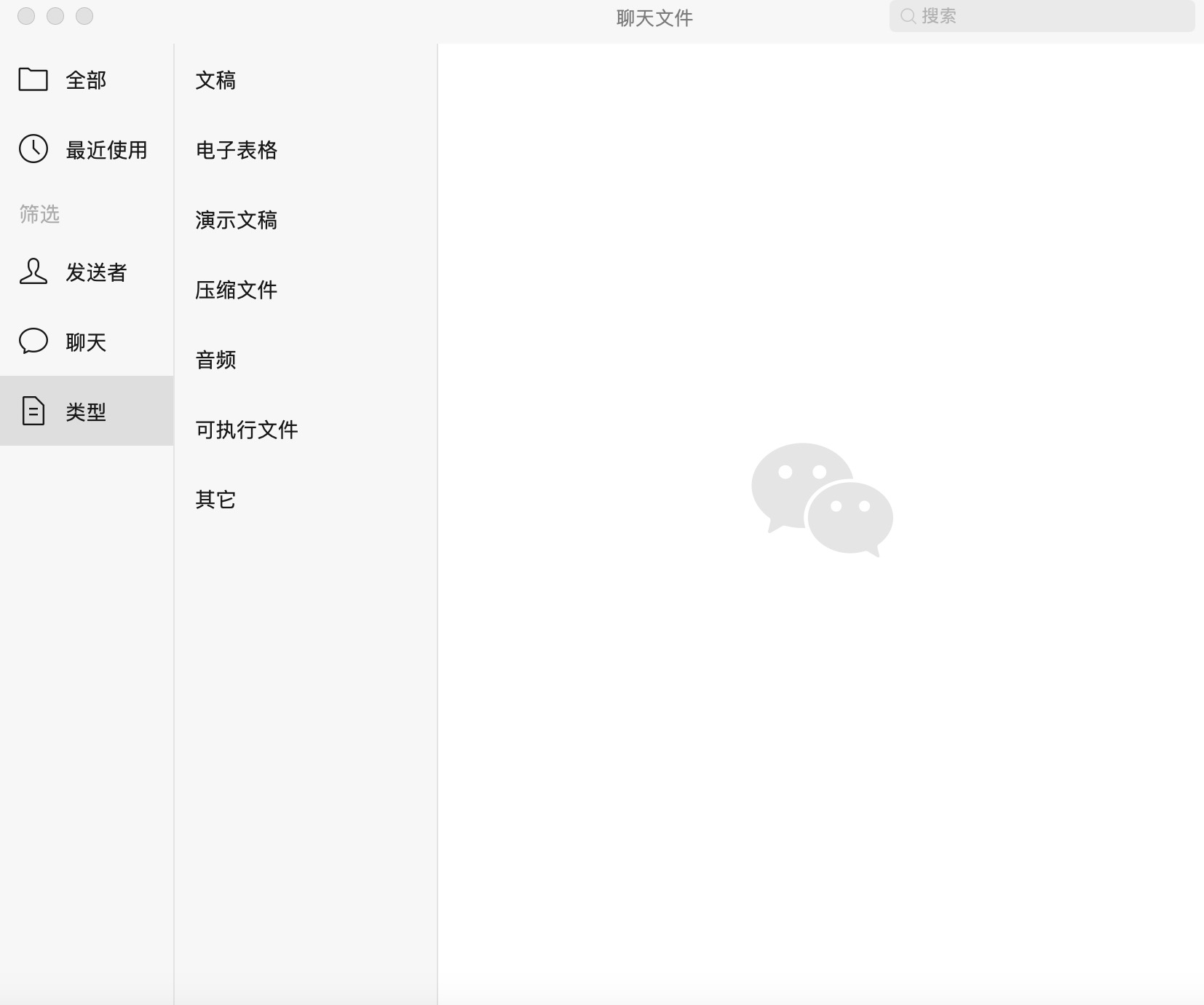Choose the 文稿 file type

tap(306, 80)
